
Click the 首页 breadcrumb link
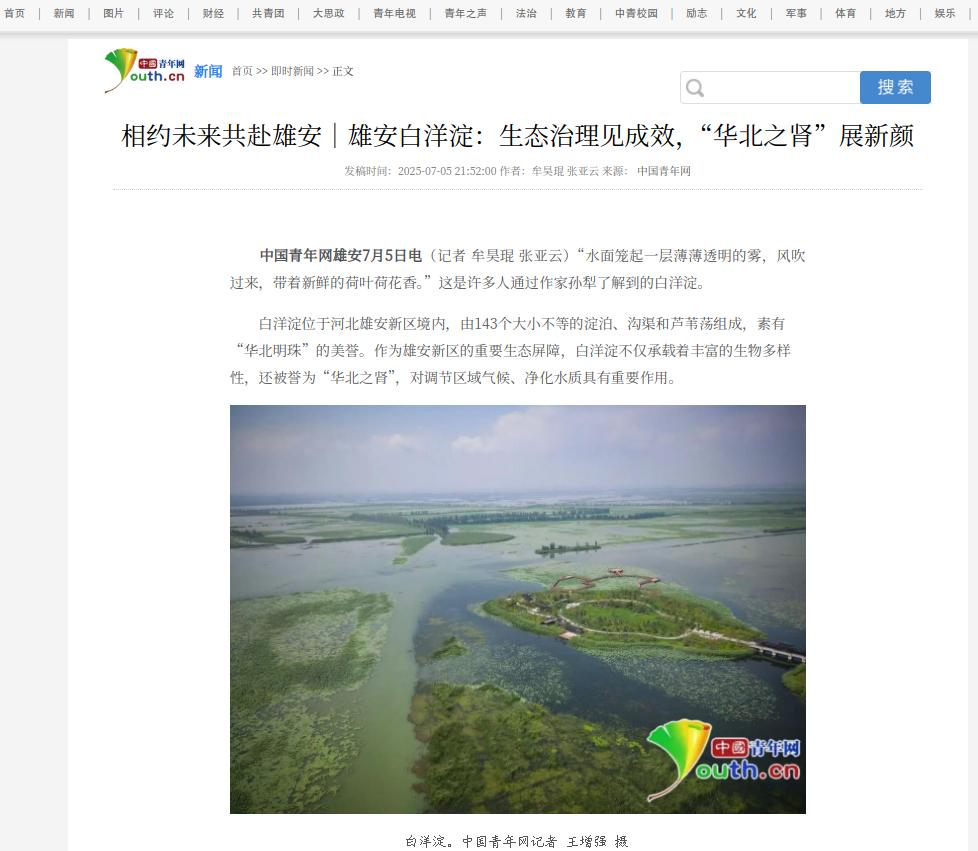pos(242,71)
